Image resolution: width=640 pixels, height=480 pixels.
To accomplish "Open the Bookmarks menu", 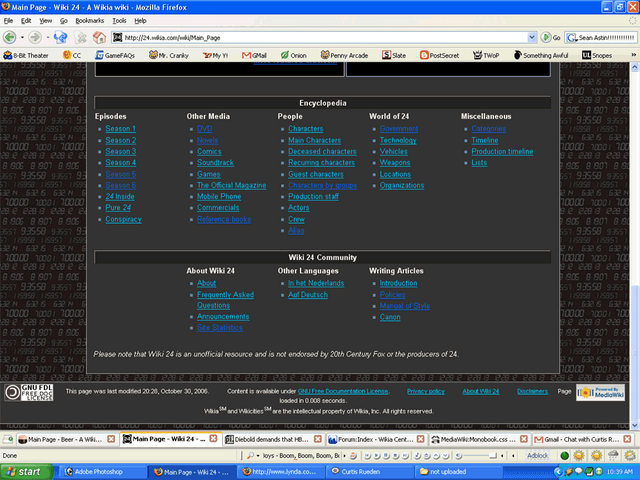I will point(89,21).
